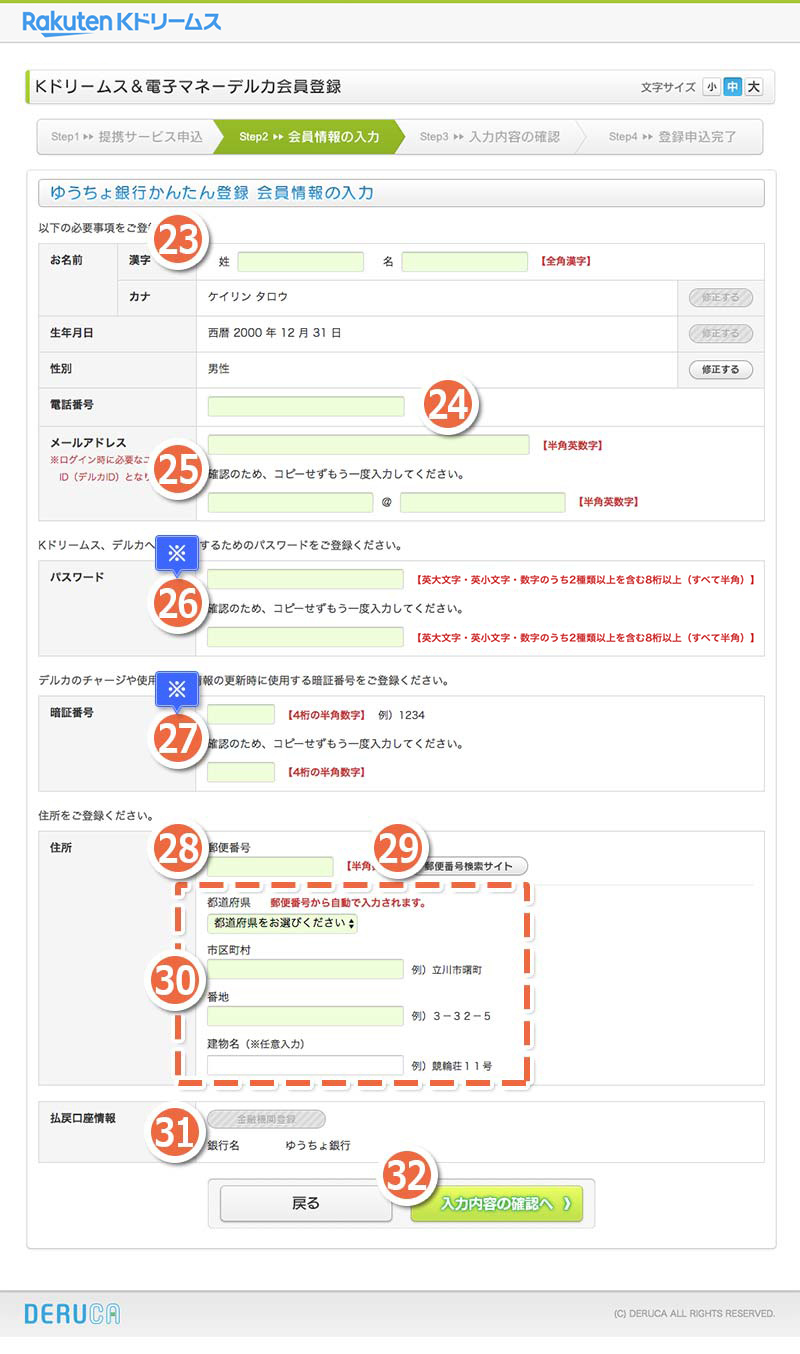Click email confirmation field before @
The image size is (800, 1354).
coord(290,502)
